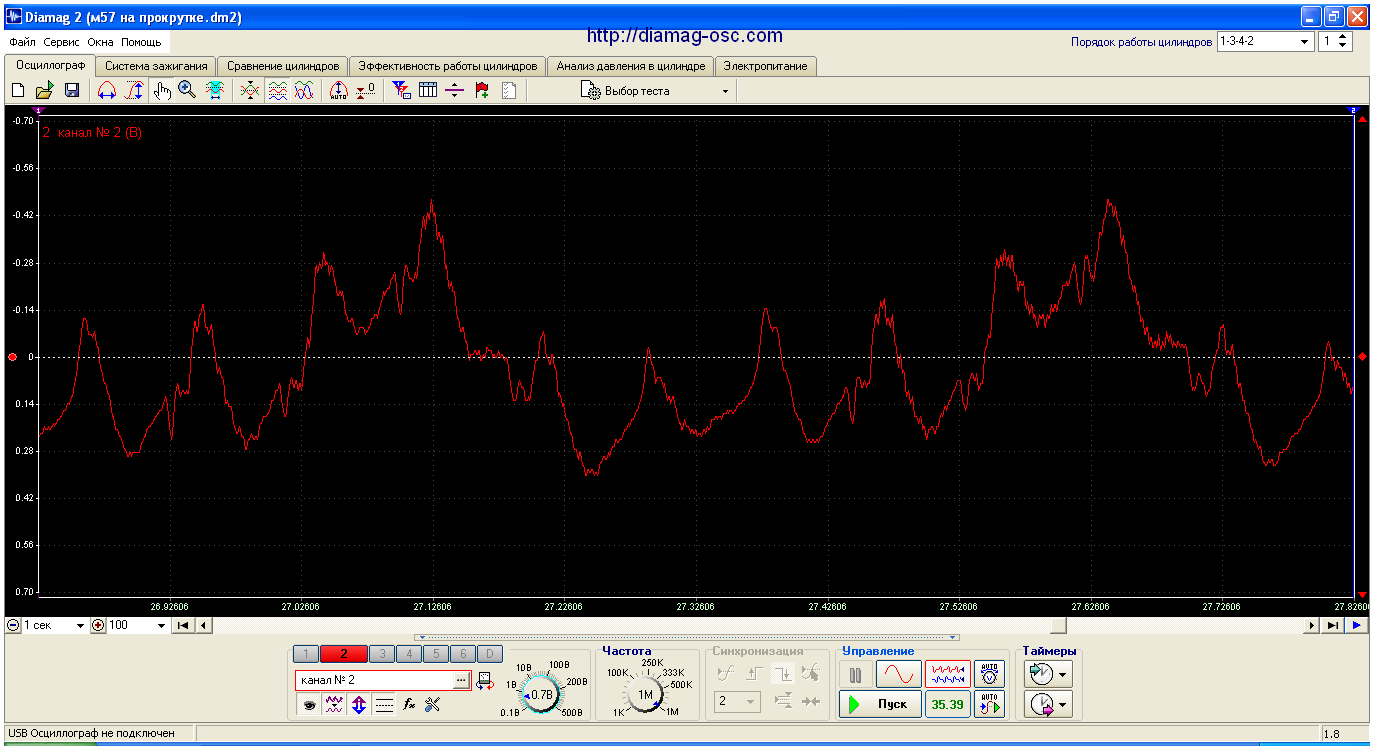Screen dimensions: 1374x746
Task: Click the blue play arrow at scrollbar end
Action: tap(1357, 625)
